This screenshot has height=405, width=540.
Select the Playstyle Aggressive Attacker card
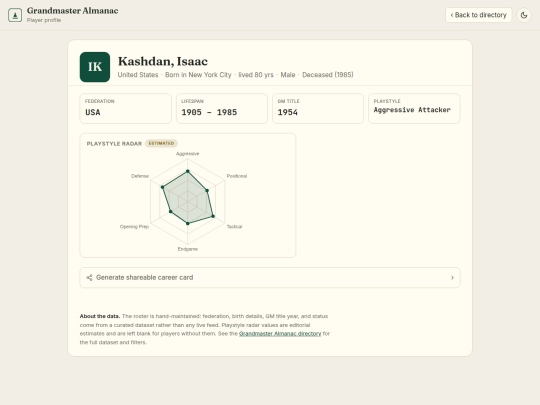coord(414,108)
